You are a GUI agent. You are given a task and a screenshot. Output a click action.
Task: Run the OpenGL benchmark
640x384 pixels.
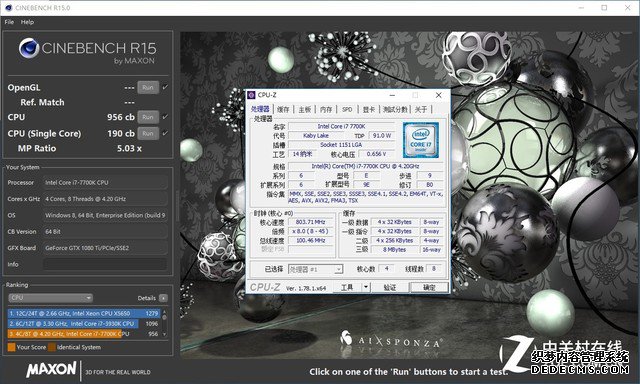(148, 87)
